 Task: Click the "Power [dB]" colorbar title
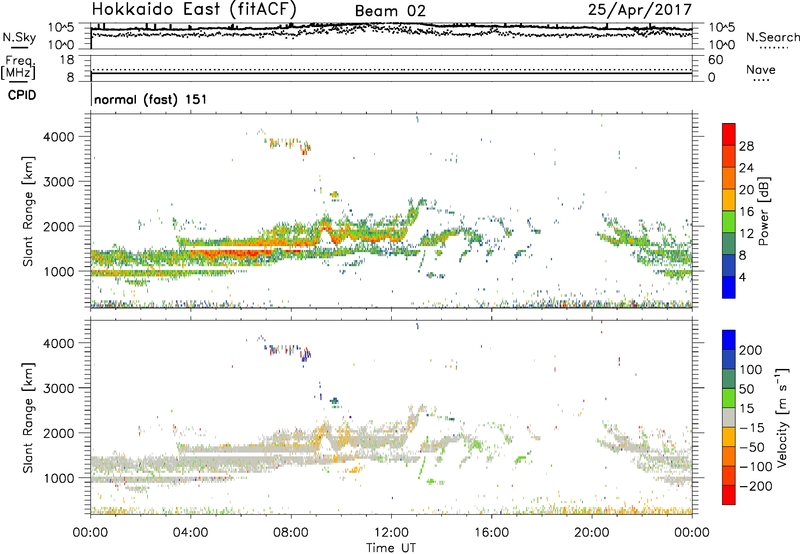764,211
